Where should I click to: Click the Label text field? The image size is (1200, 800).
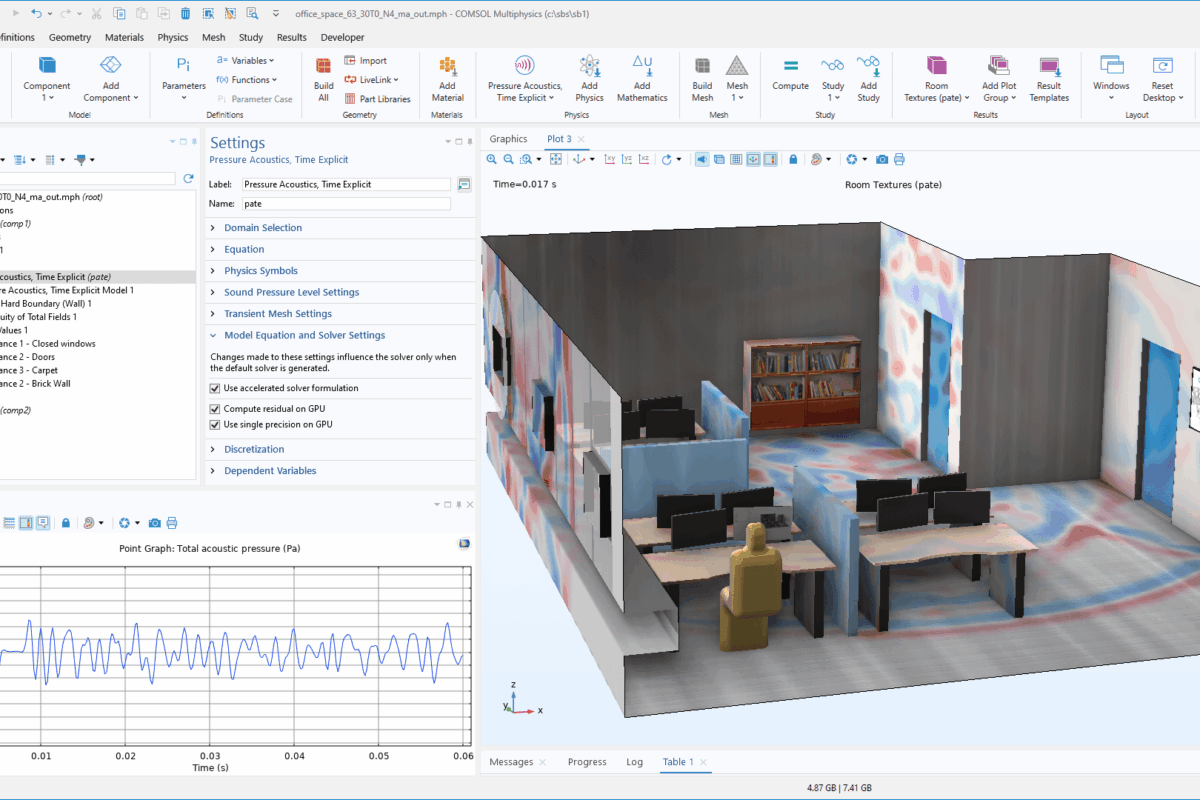(346, 185)
